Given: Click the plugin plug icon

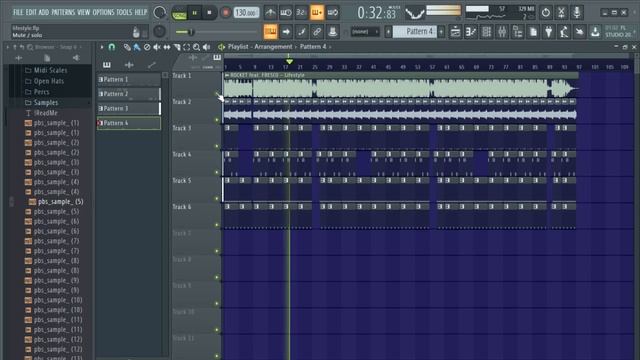Looking at the screenshot, I should pos(549,31).
